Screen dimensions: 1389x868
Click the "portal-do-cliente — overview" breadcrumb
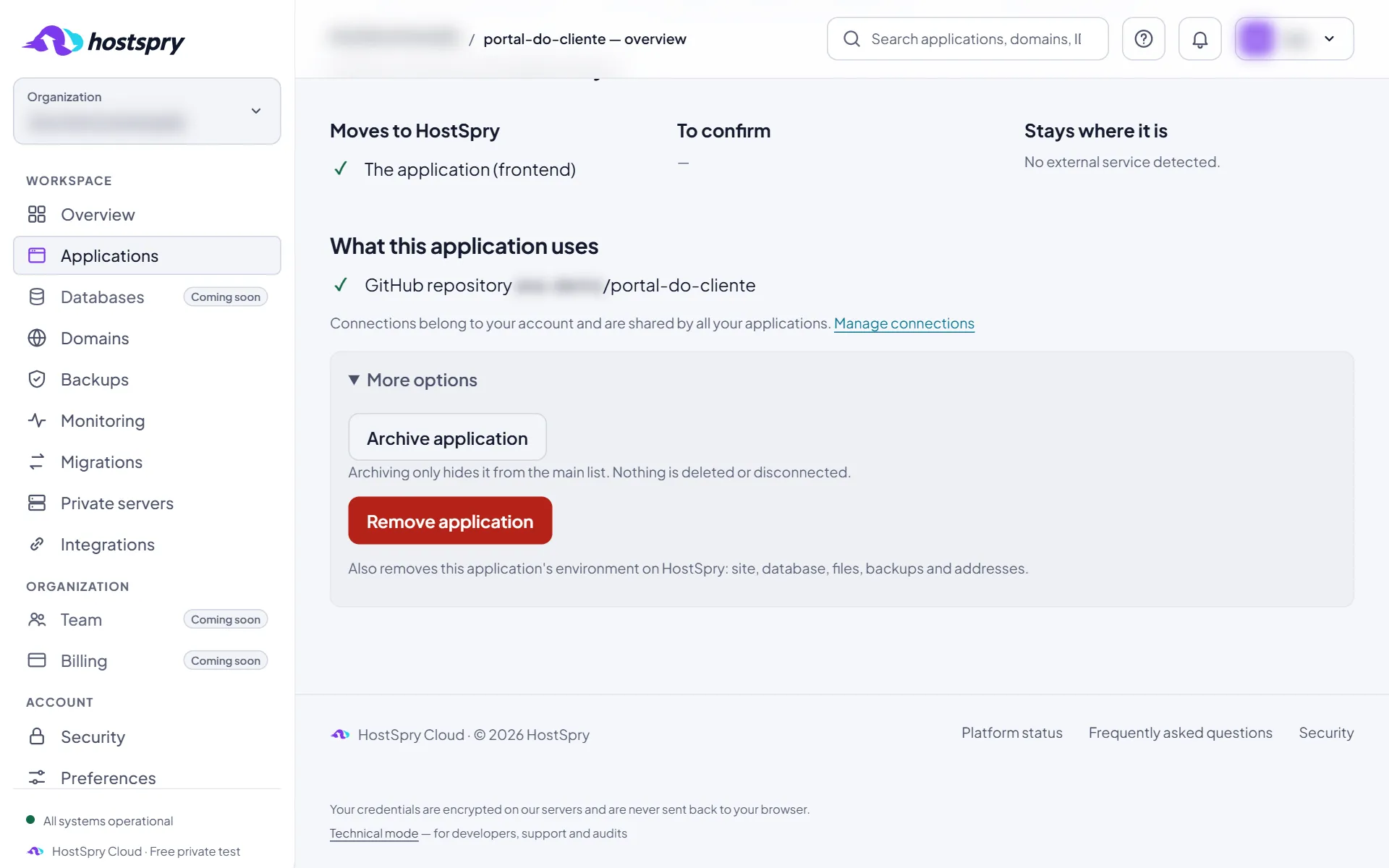585,39
